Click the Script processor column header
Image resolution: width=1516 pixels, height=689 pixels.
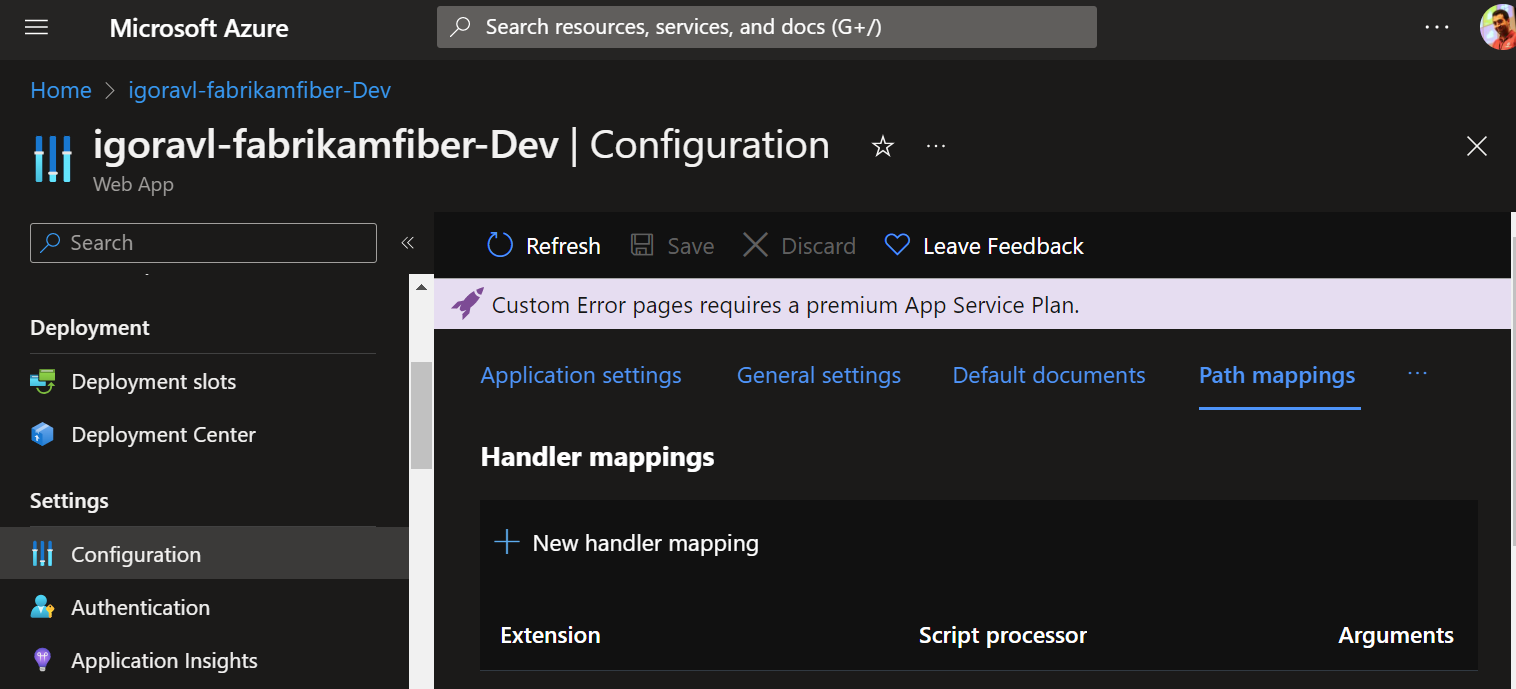[x=1003, y=635]
